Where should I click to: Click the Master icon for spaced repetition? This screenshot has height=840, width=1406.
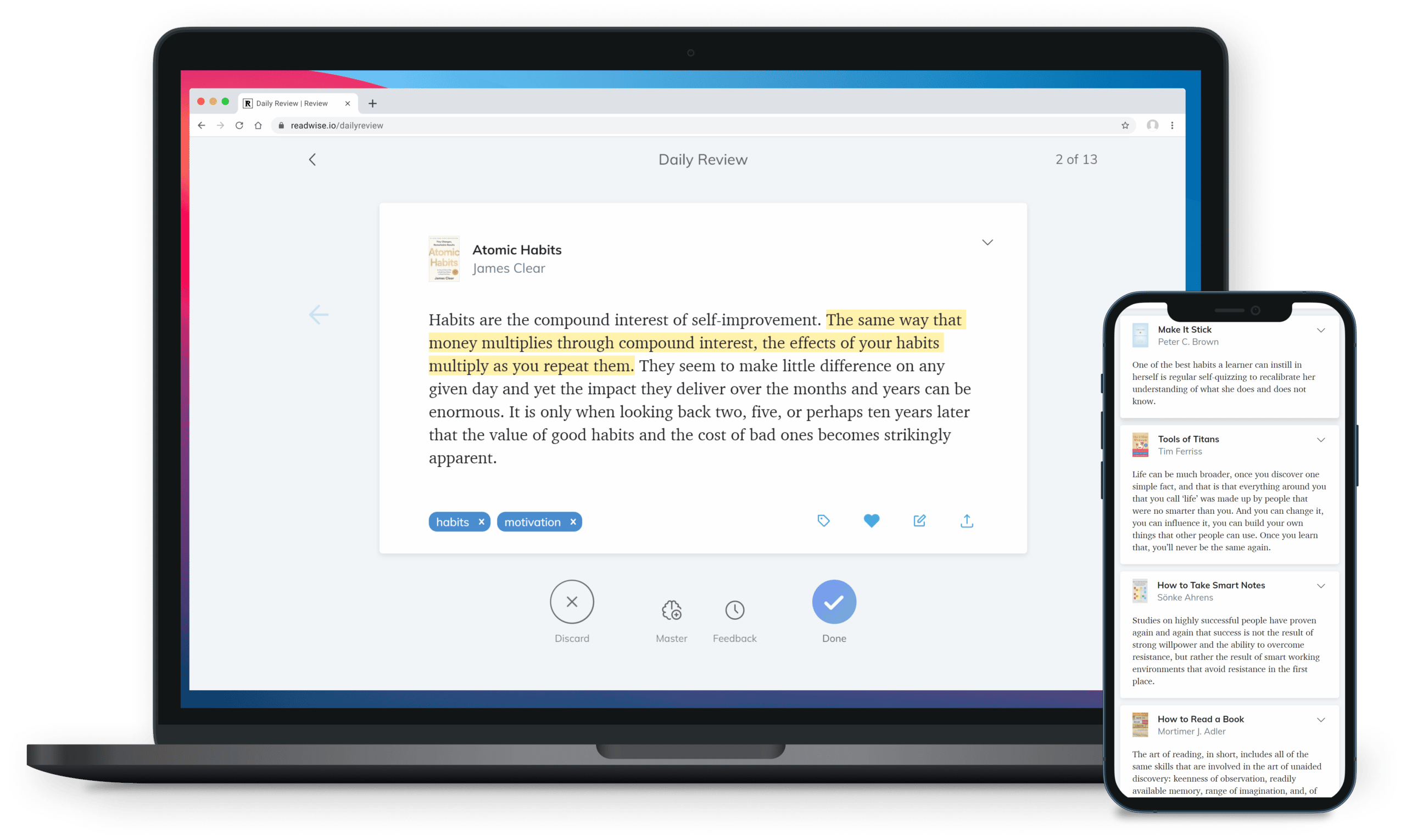coord(670,605)
